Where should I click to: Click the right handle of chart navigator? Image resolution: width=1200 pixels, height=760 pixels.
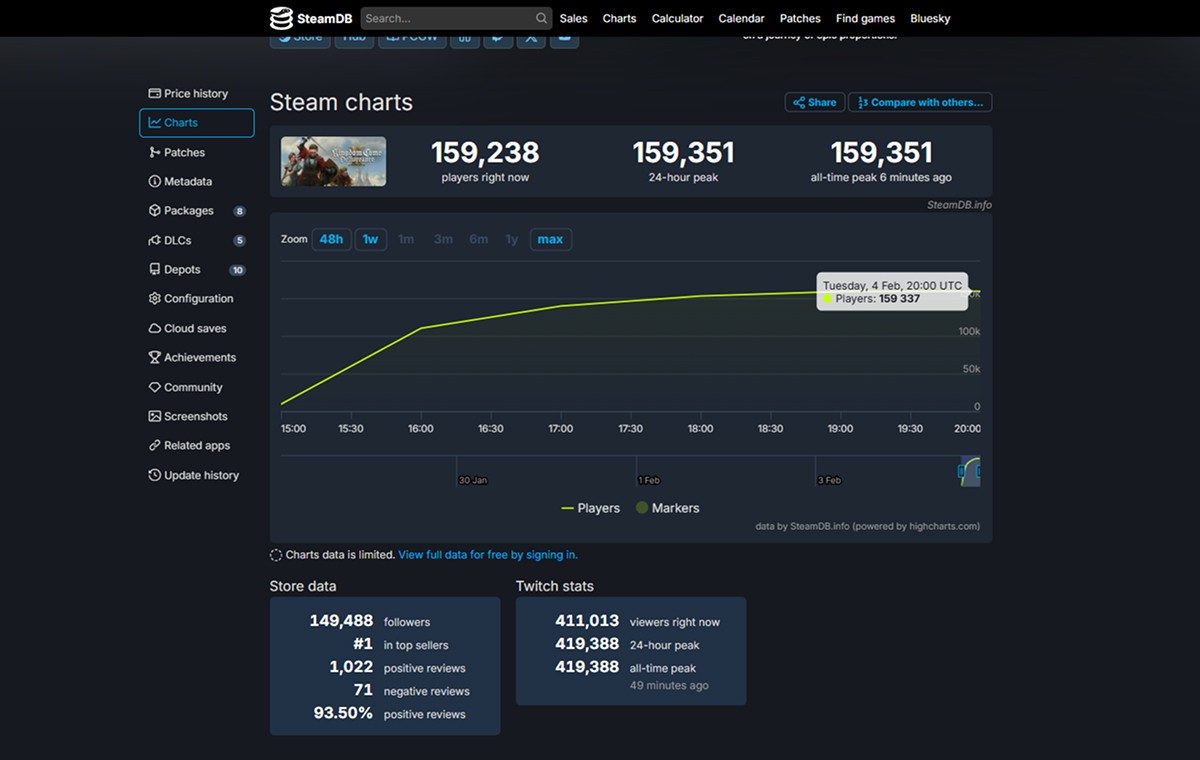978,471
